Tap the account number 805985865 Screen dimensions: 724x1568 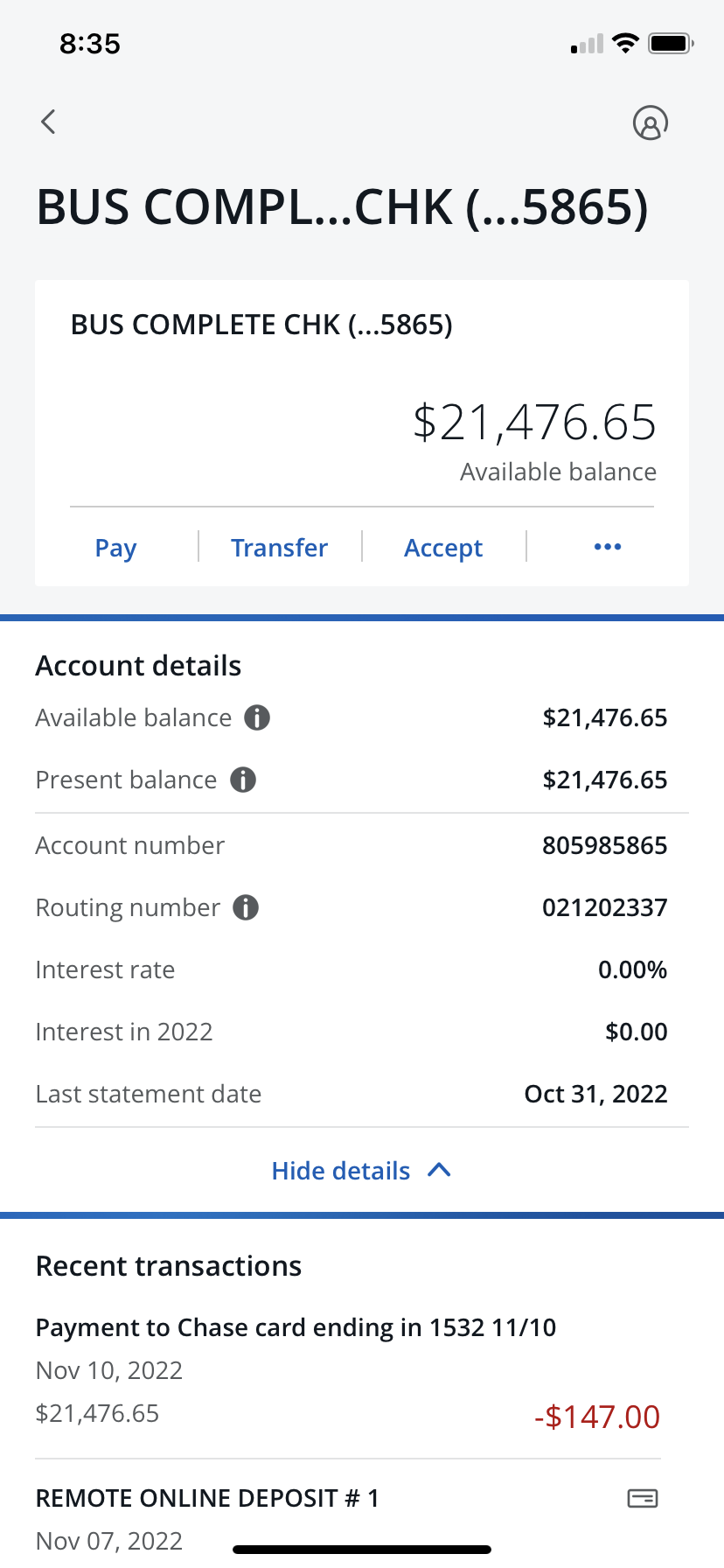[604, 845]
